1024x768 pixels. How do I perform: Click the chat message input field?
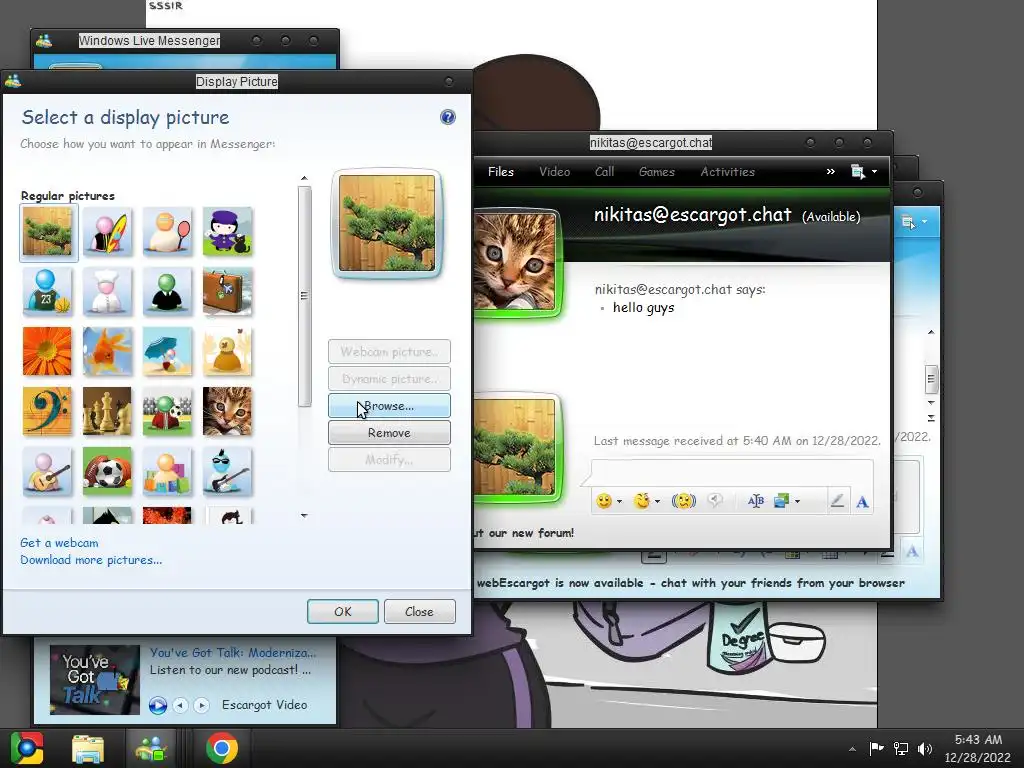point(732,472)
